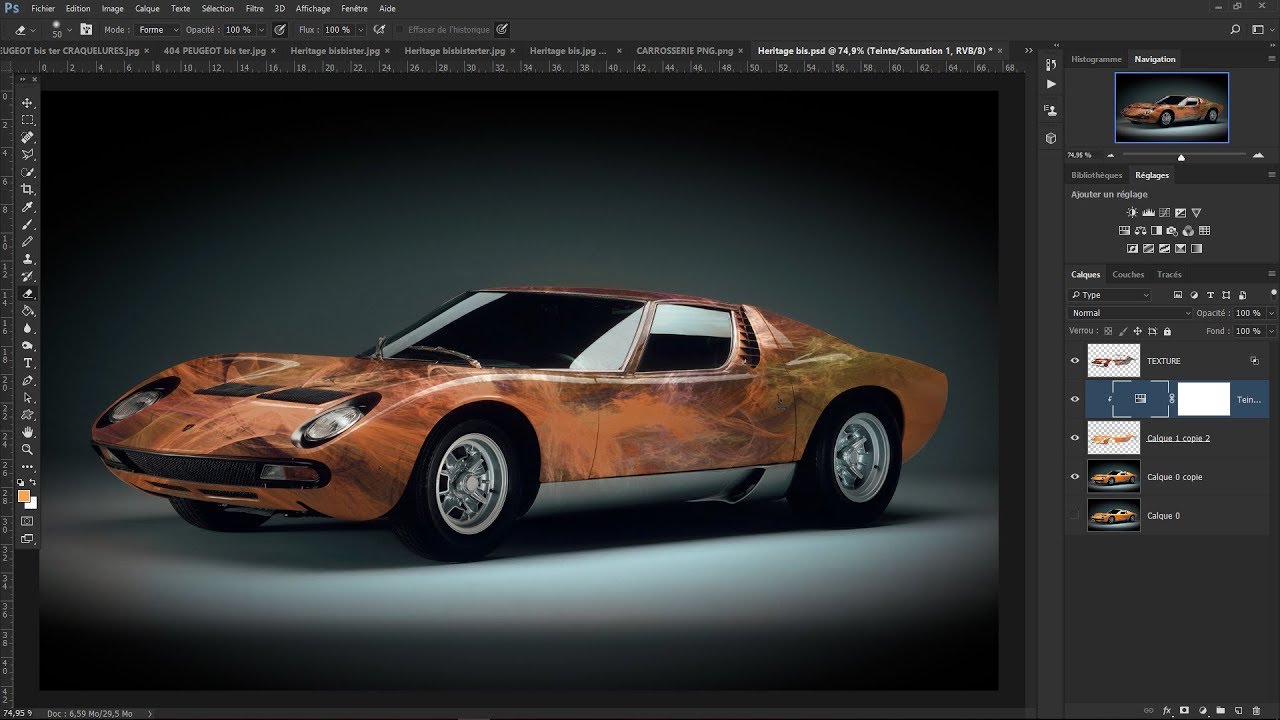Switch to CARROSSERIE PNG.png document tab
1280x720 pixels.
[684, 50]
